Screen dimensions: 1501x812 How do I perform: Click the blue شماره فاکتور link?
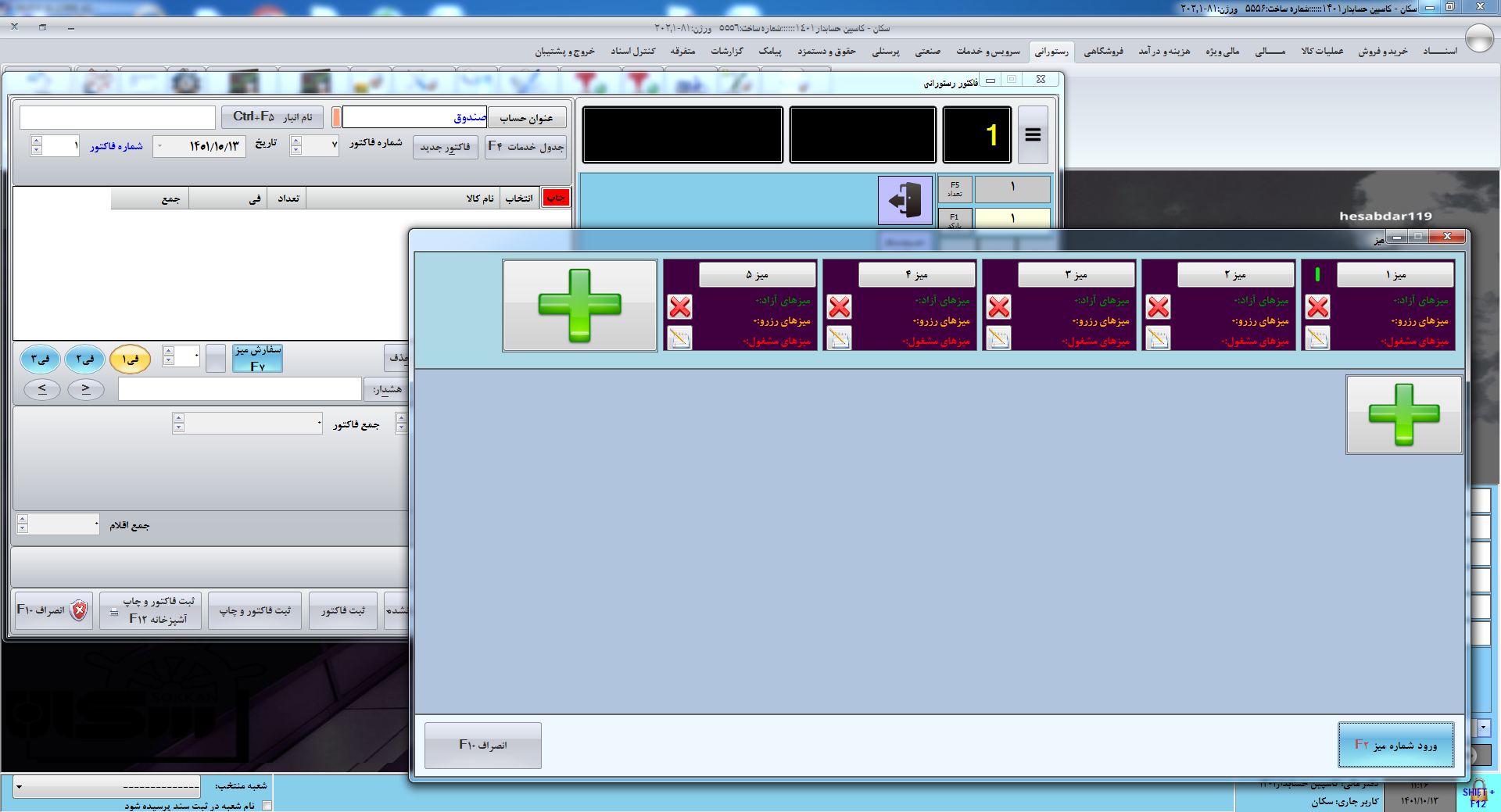[116, 146]
